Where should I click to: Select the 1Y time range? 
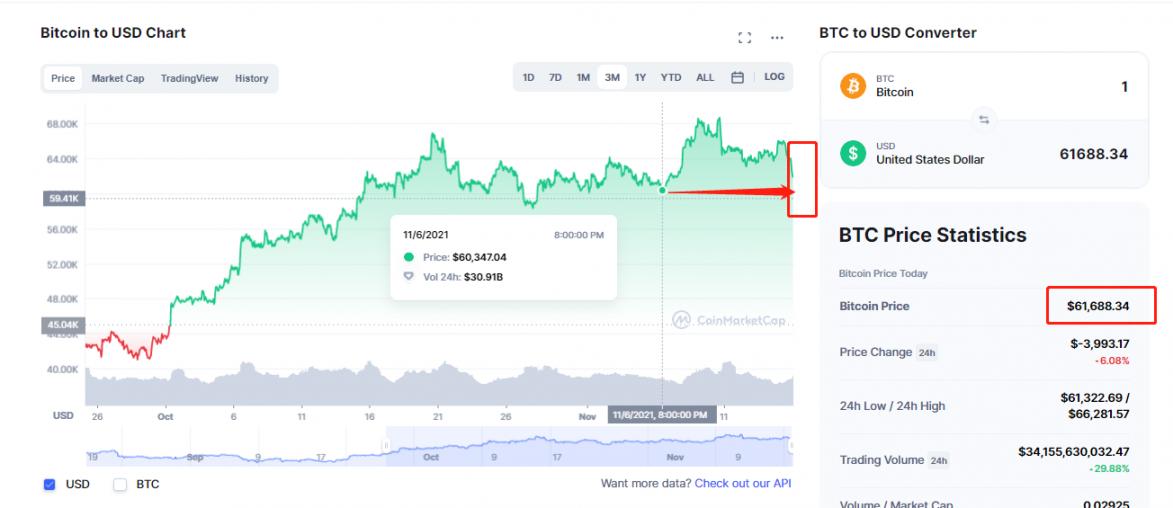[x=640, y=77]
